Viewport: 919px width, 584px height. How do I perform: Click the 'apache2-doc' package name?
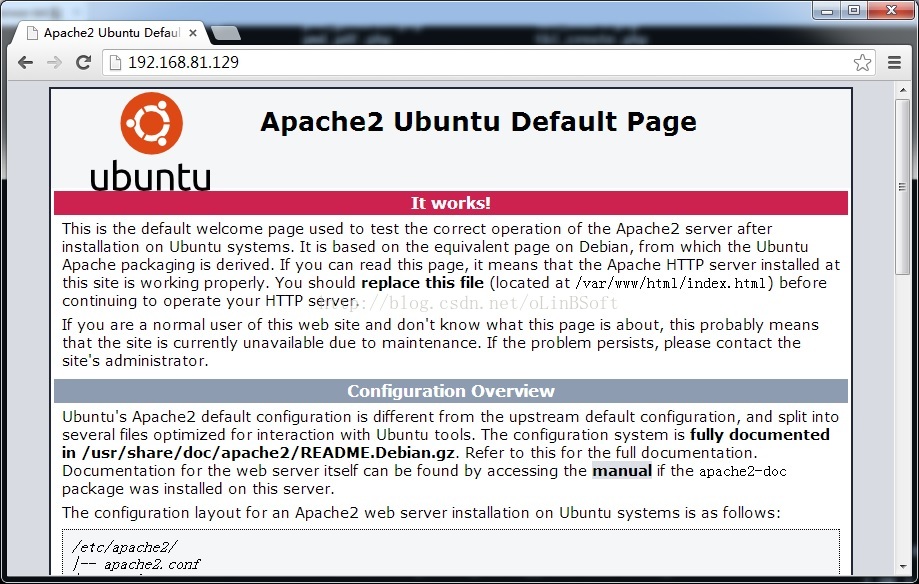click(743, 471)
